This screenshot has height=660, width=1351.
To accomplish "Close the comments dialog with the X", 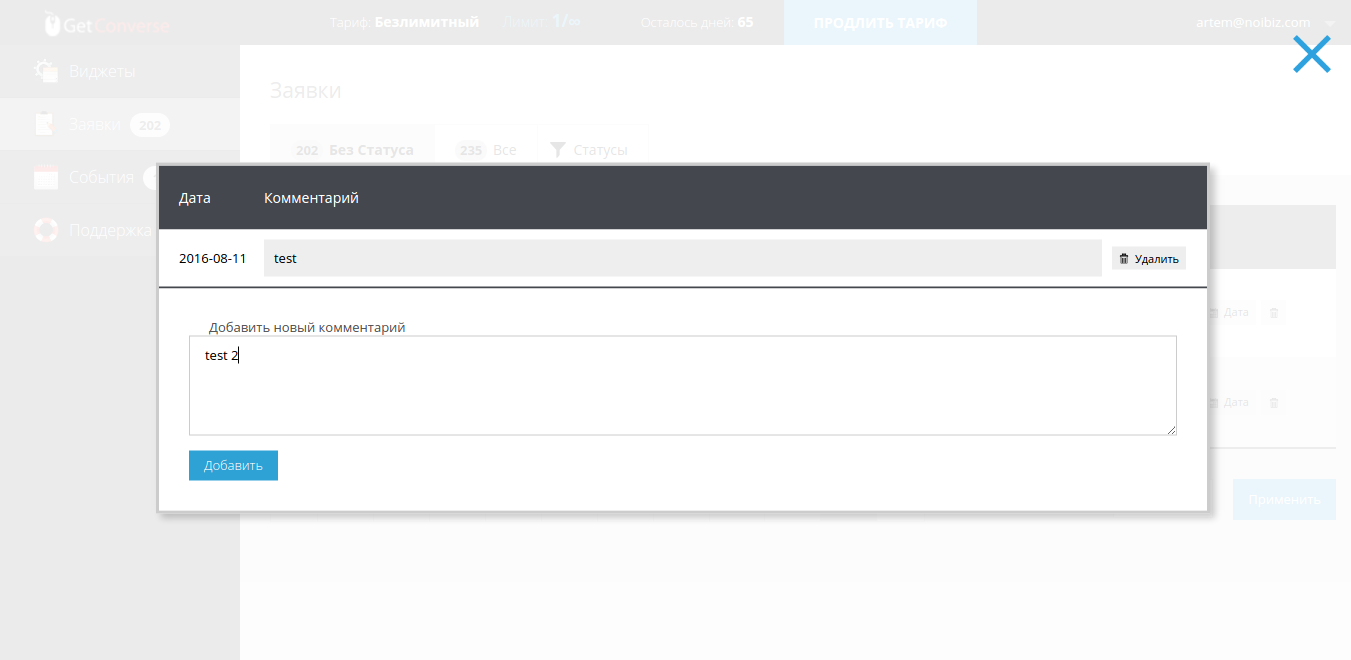I will pyautogui.click(x=1311, y=54).
